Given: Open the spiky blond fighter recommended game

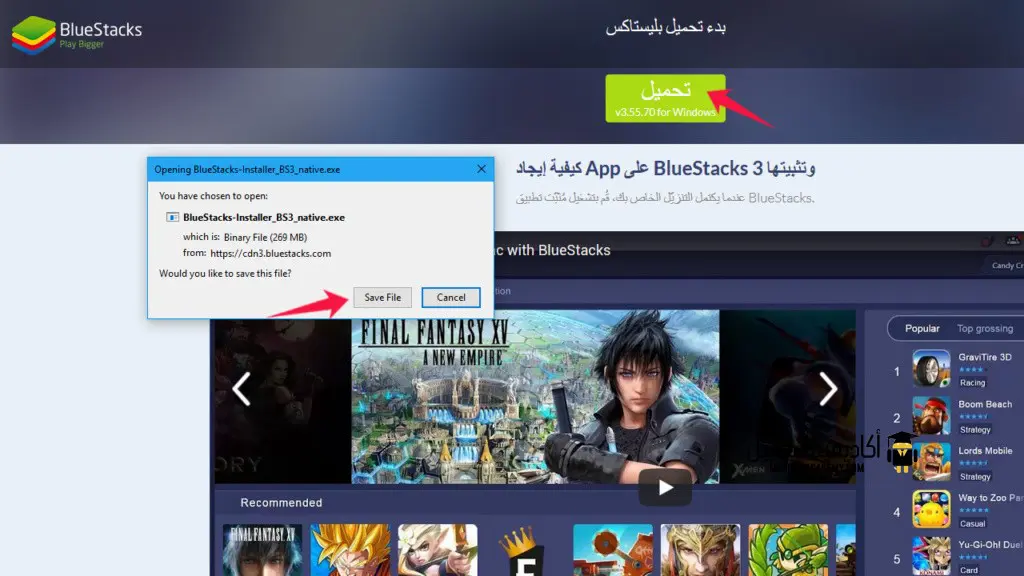Looking at the screenshot, I should coord(350,550).
